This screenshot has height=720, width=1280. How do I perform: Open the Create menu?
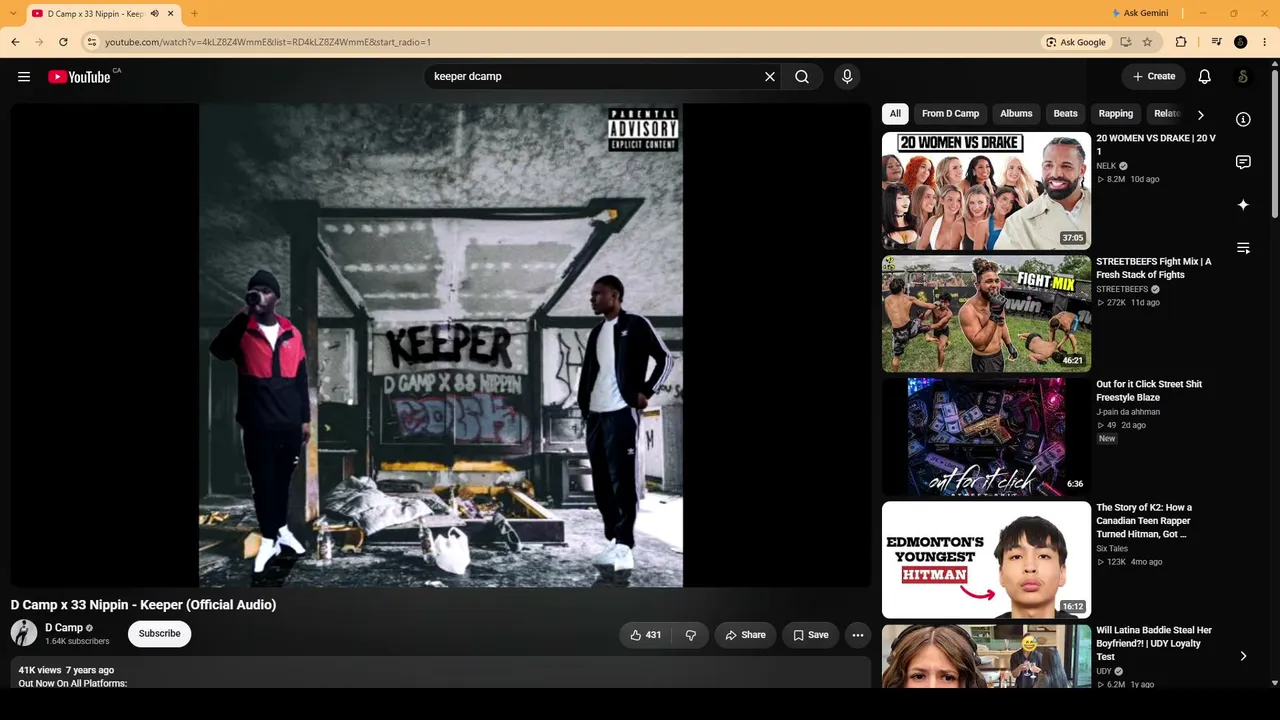click(x=1154, y=76)
